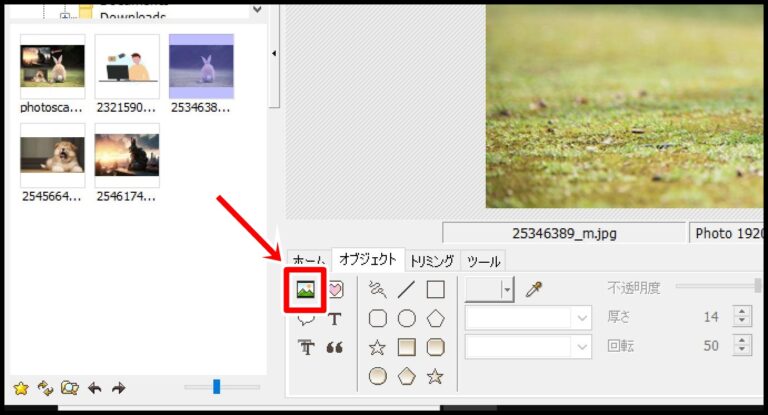
Task: Open the folder search explorer icon
Action: pyautogui.click(x=70, y=388)
